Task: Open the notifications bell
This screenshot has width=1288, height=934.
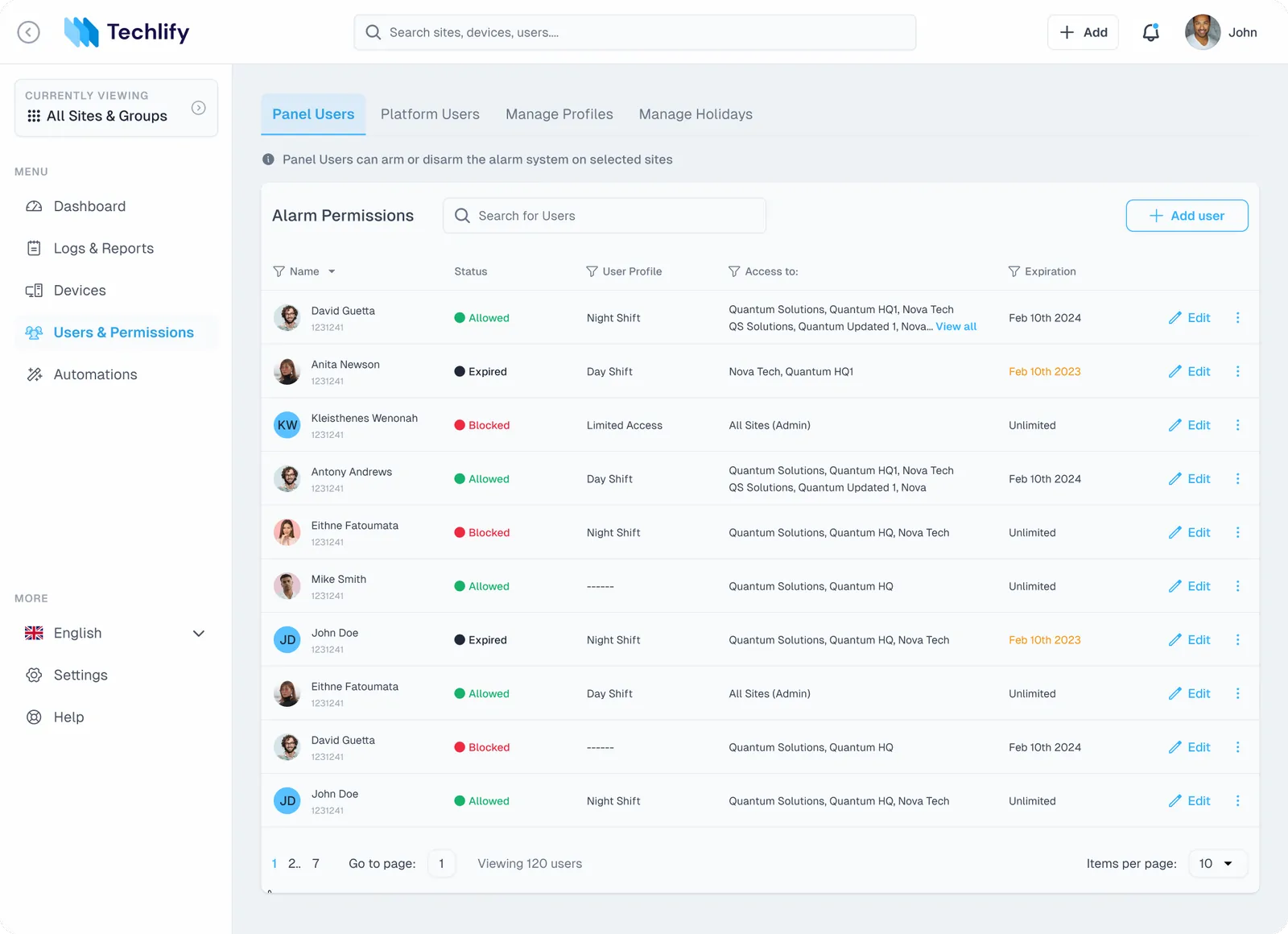Action: tap(1151, 32)
